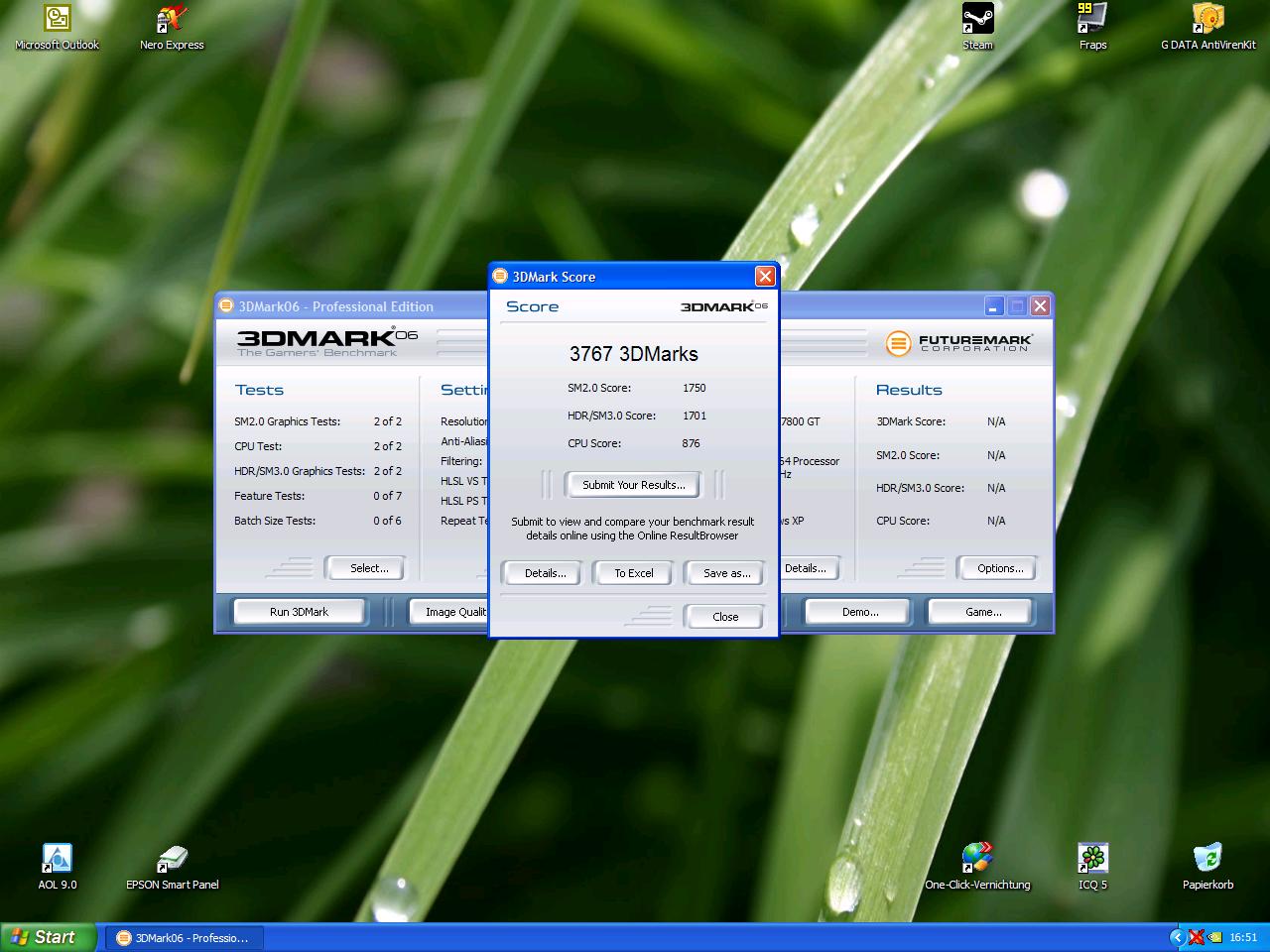The height and width of the screenshot is (952, 1270).
Task: Click the 3767 3DMarks score text
Action: point(634,354)
